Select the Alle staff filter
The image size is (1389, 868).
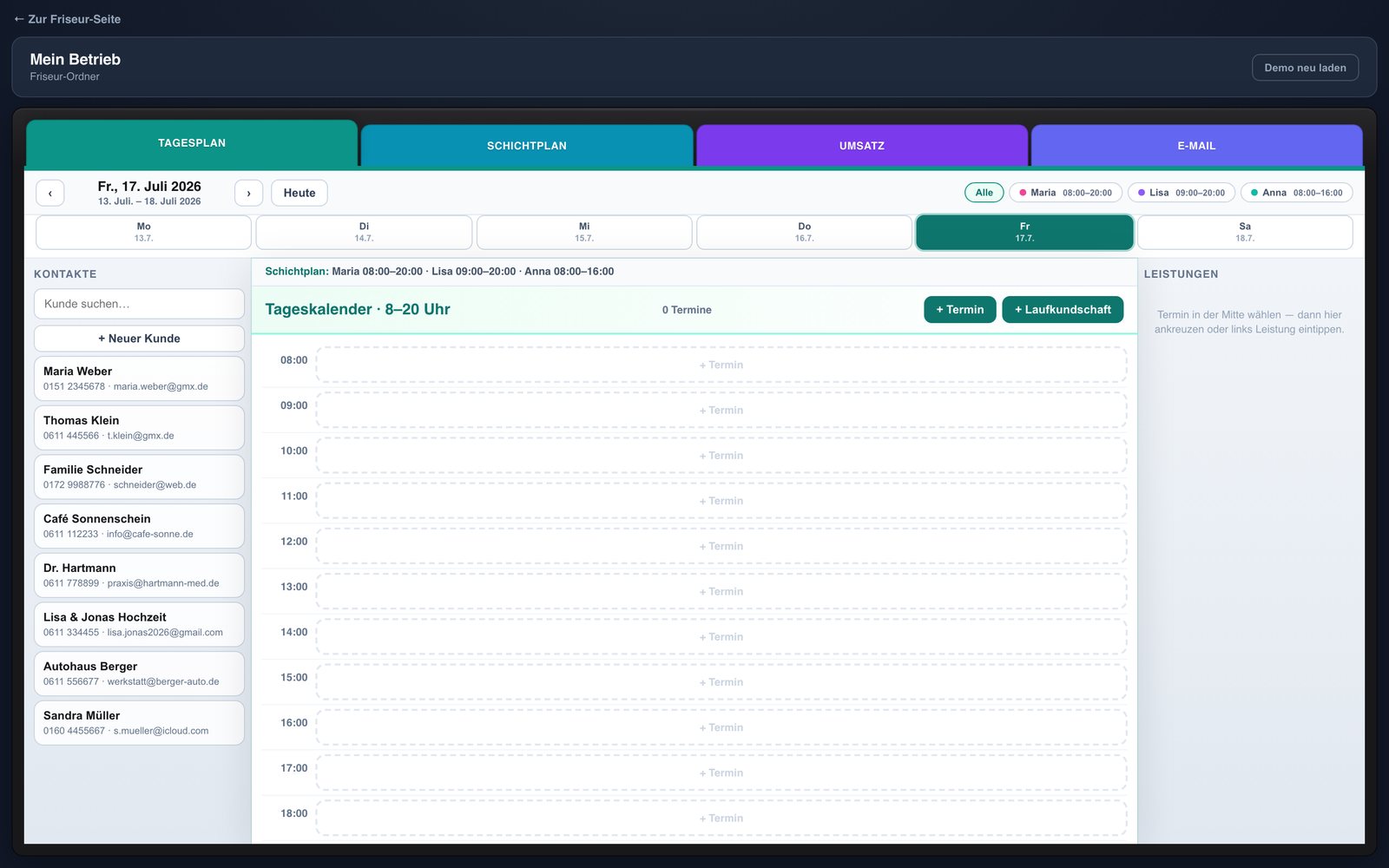tap(984, 193)
